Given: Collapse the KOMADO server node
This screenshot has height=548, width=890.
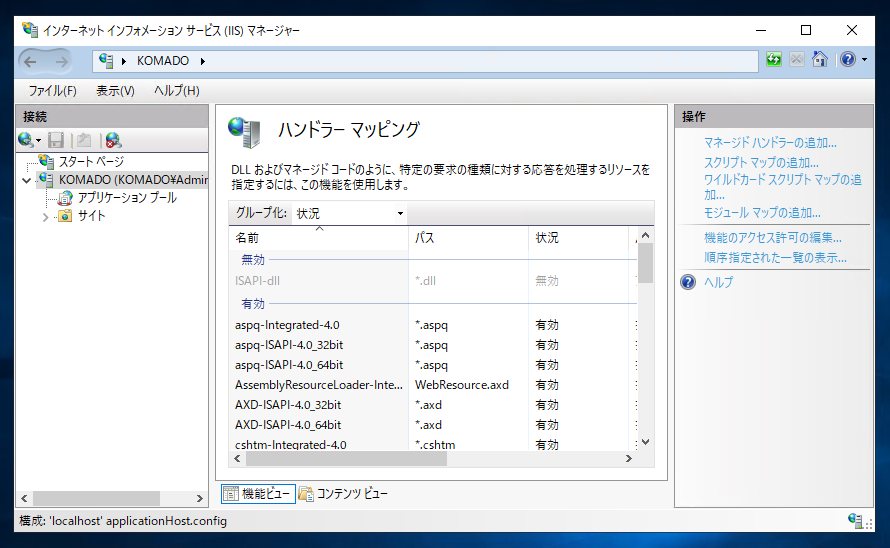Looking at the screenshot, I should click(x=27, y=181).
